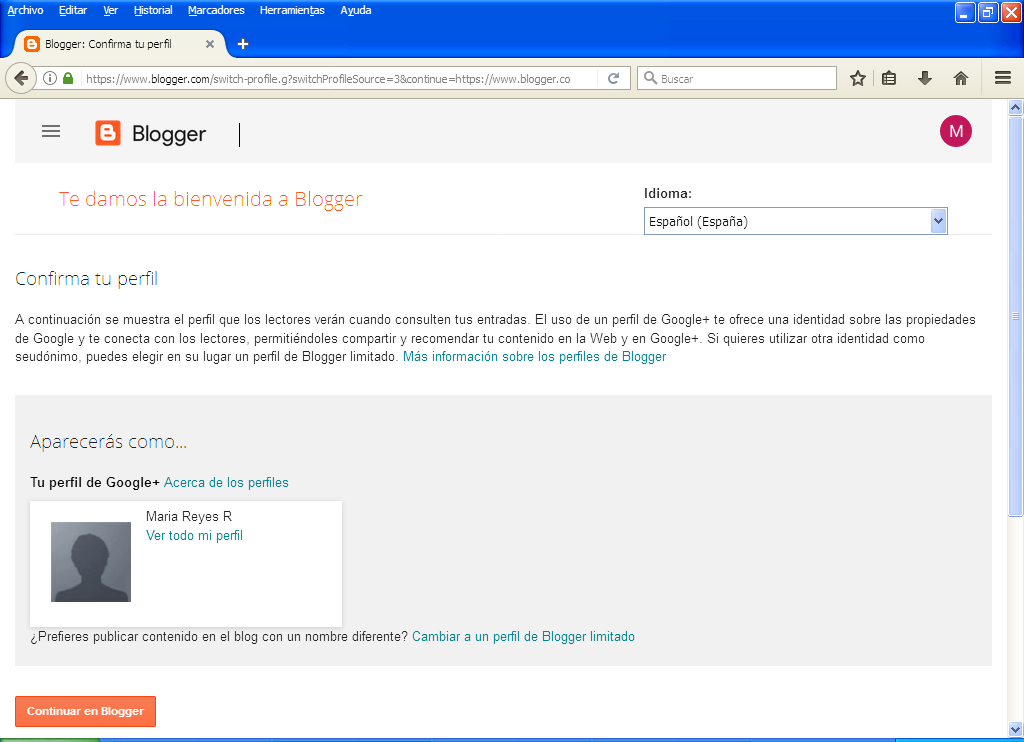Open the downloads arrow panel
Screen dimensions: 1024x742
pos(924,77)
